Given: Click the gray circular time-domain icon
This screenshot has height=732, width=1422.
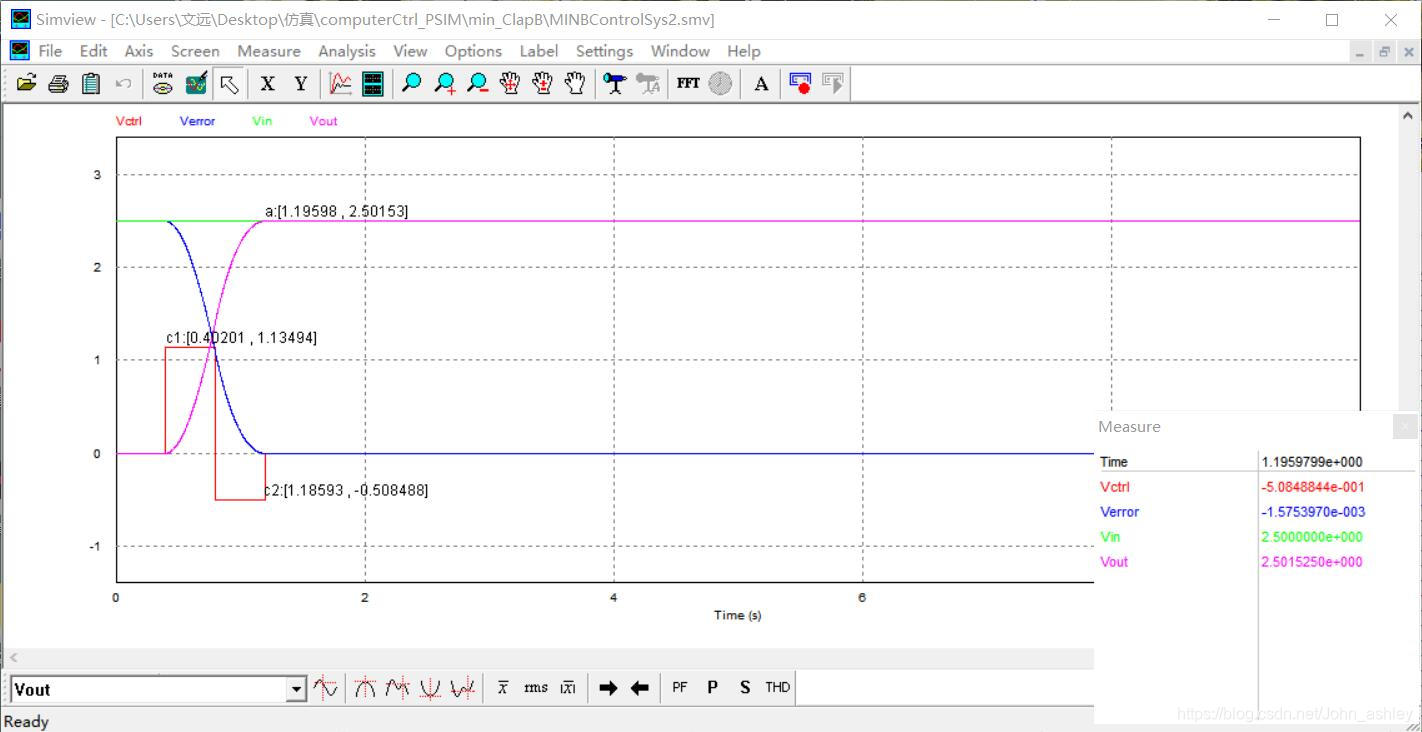Looking at the screenshot, I should click(x=720, y=84).
